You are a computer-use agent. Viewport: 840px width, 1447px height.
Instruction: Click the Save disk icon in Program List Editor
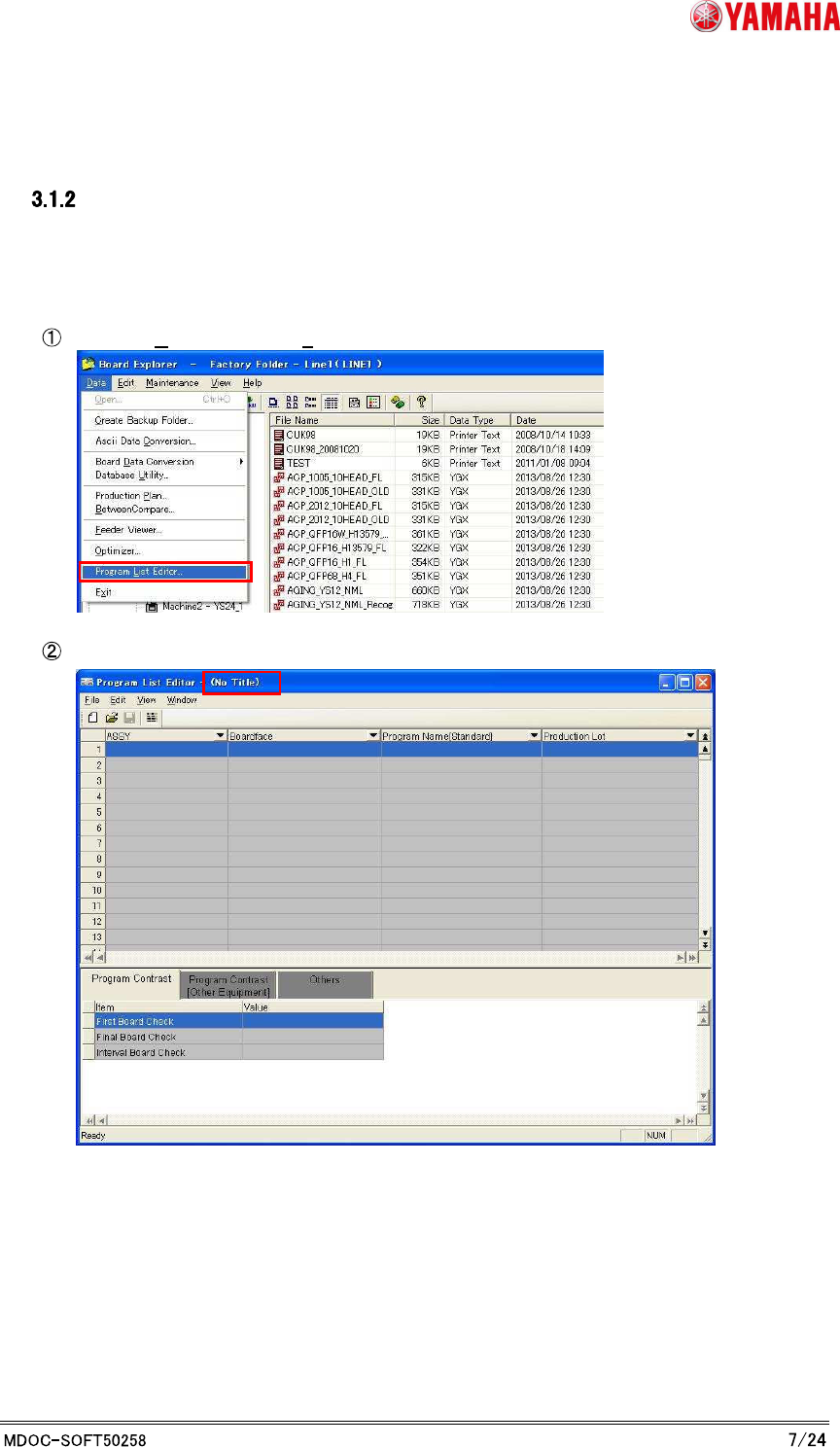point(129,718)
